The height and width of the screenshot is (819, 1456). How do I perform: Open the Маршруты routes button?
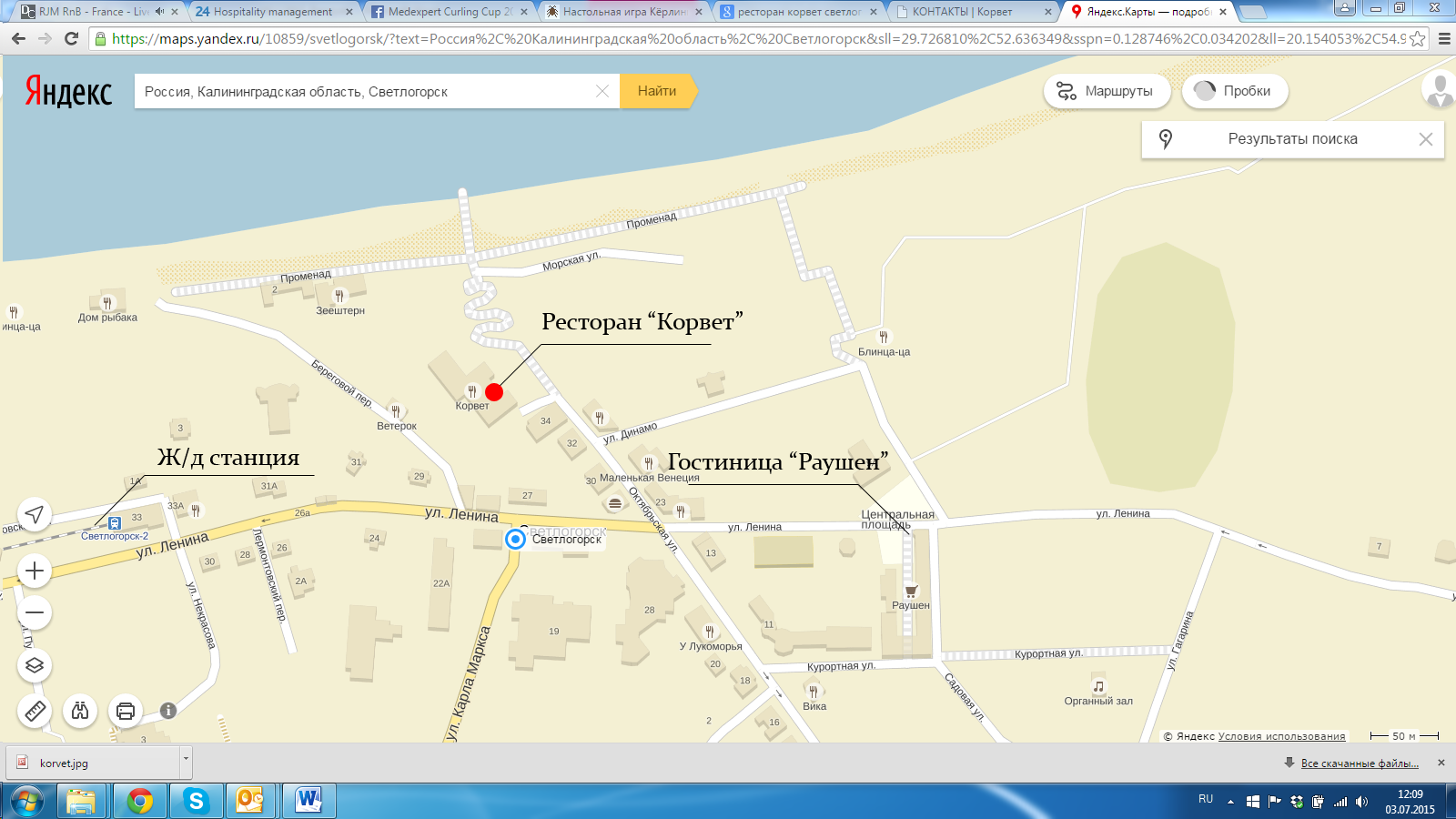click(x=1107, y=91)
